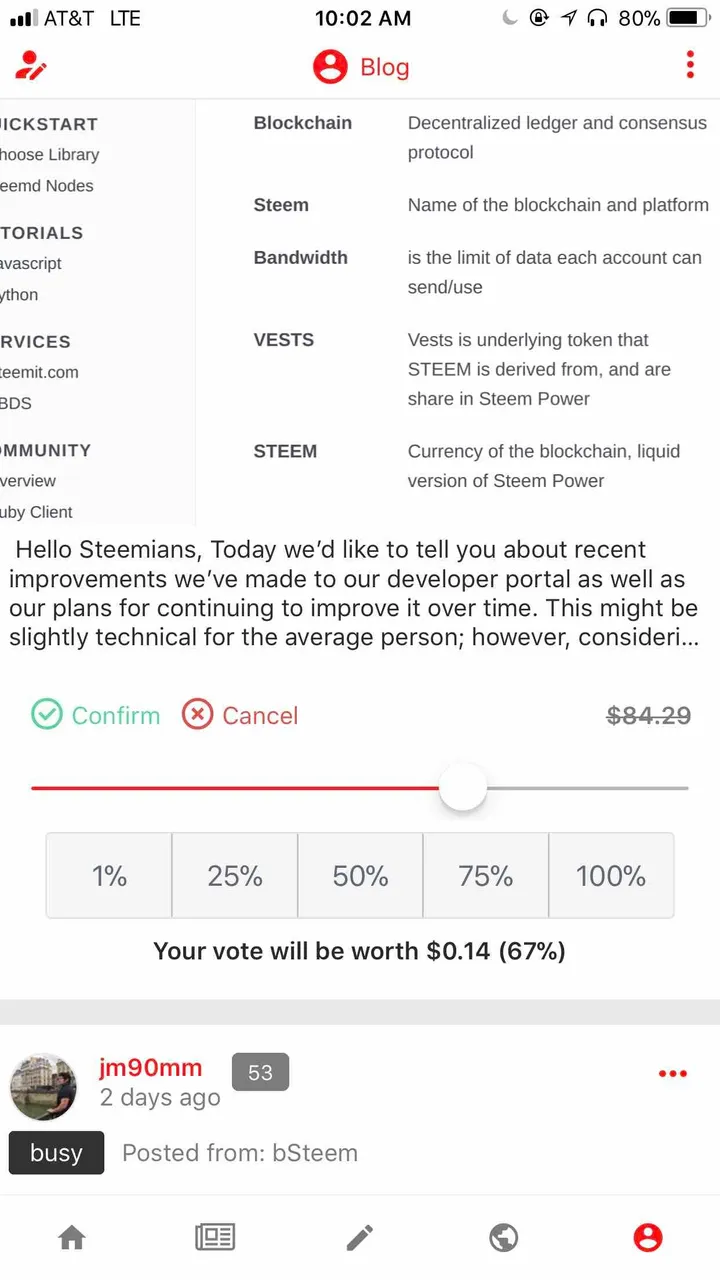The image size is (720, 1280).
Task: Go to Home tab in bottom bar
Action: [x=72, y=1238]
